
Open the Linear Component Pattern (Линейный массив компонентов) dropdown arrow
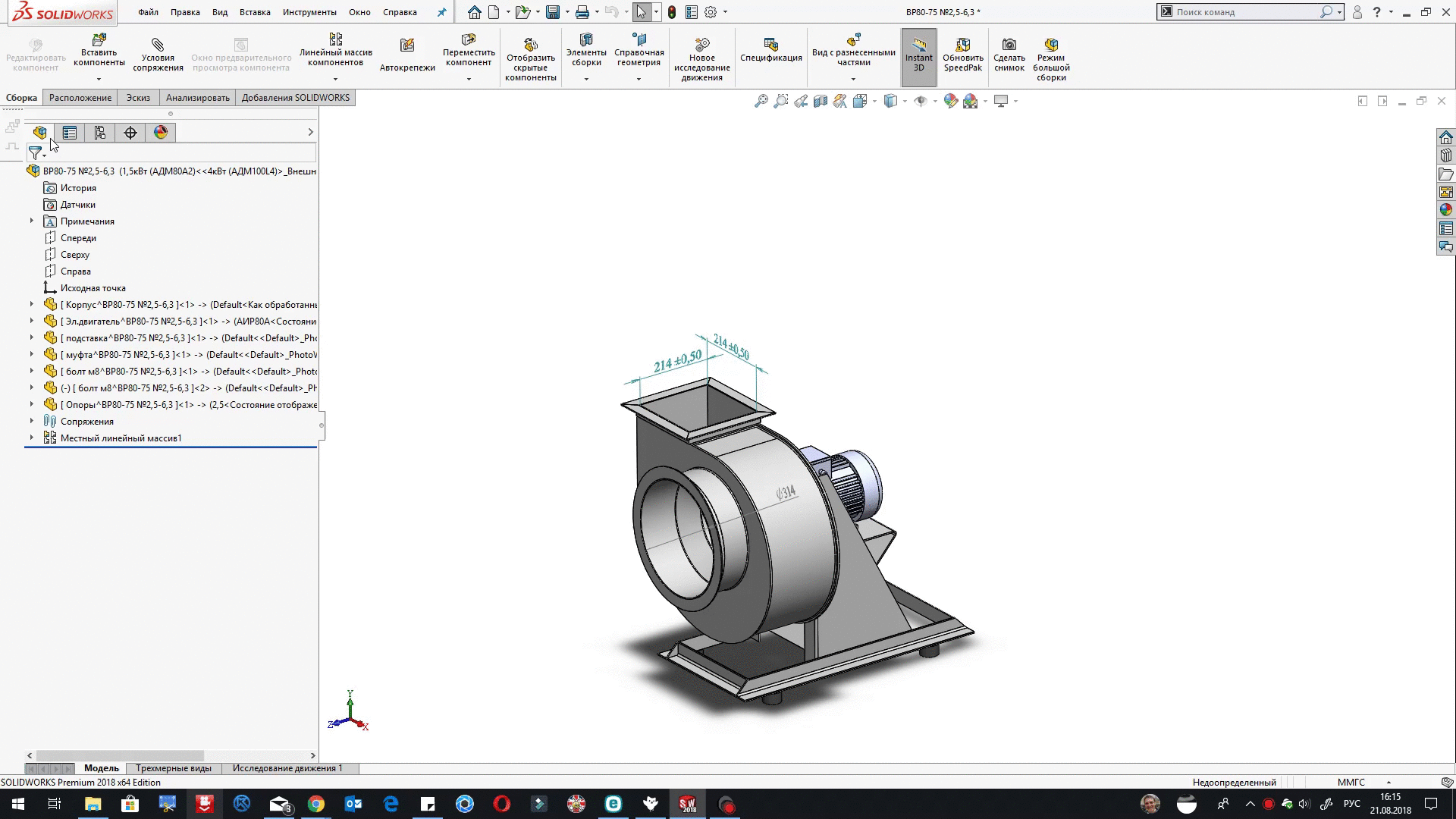(335, 79)
